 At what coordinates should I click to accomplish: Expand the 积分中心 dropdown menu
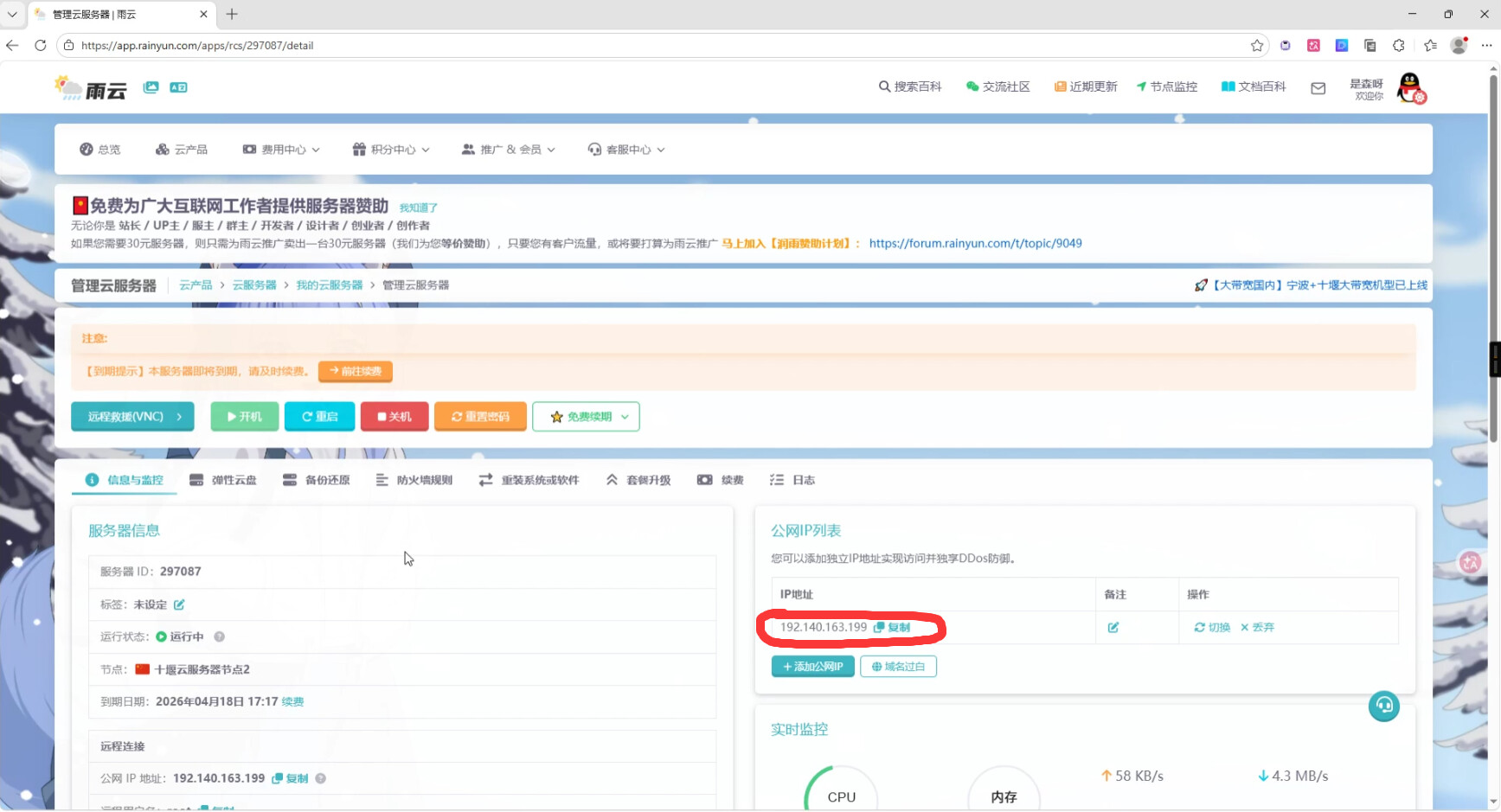click(391, 150)
